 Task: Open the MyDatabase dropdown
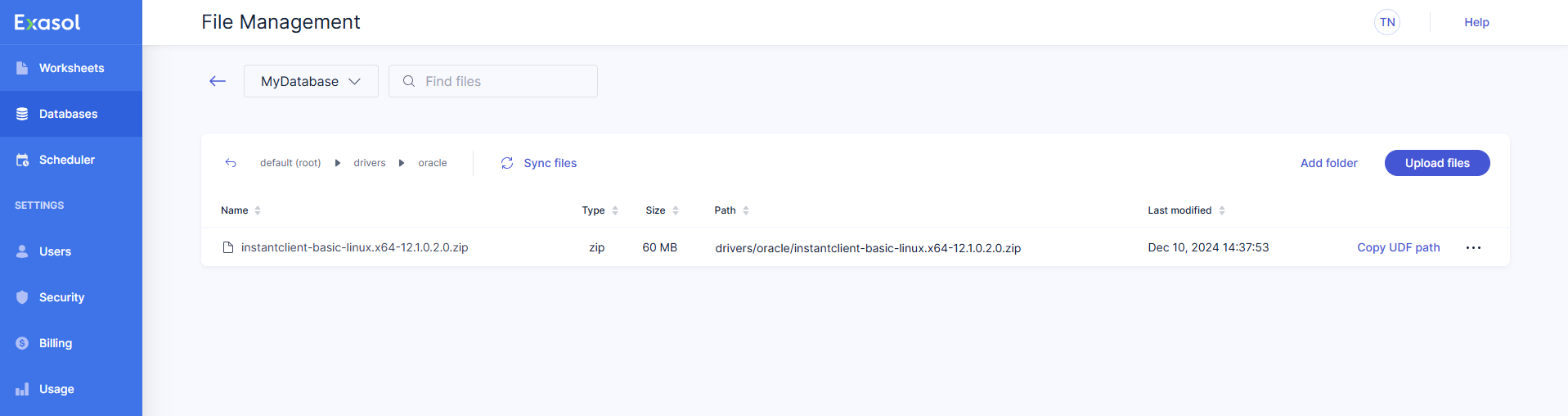(311, 81)
